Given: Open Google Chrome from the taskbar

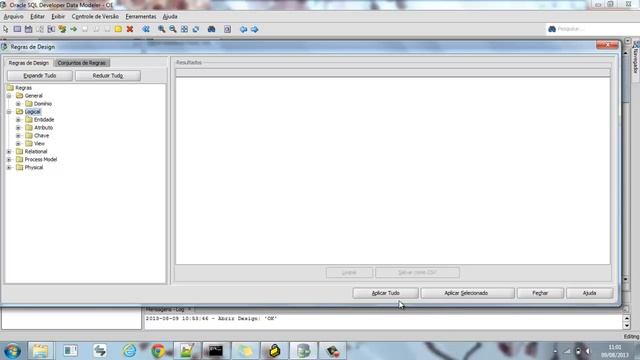Looking at the screenshot, I should 158,351.
